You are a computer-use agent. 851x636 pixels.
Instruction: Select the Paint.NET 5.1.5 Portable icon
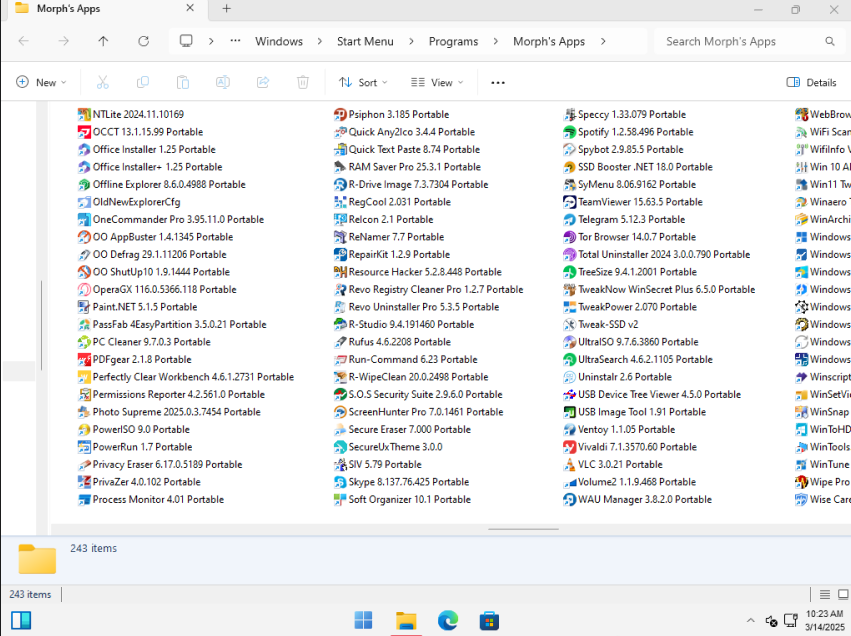pyautogui.click(x=84, y=307)
